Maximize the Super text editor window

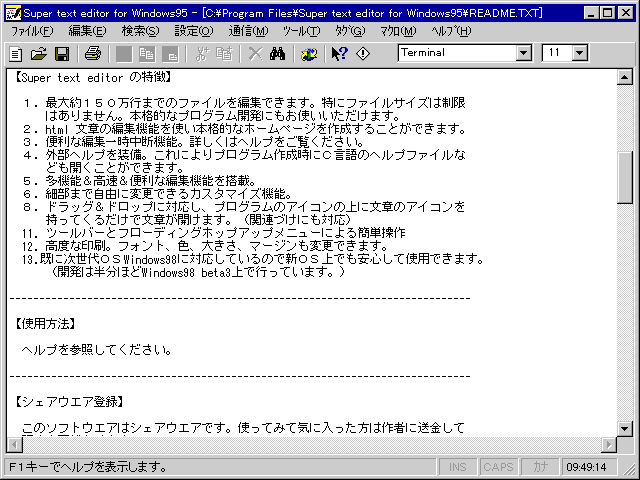tap(608, 13)
